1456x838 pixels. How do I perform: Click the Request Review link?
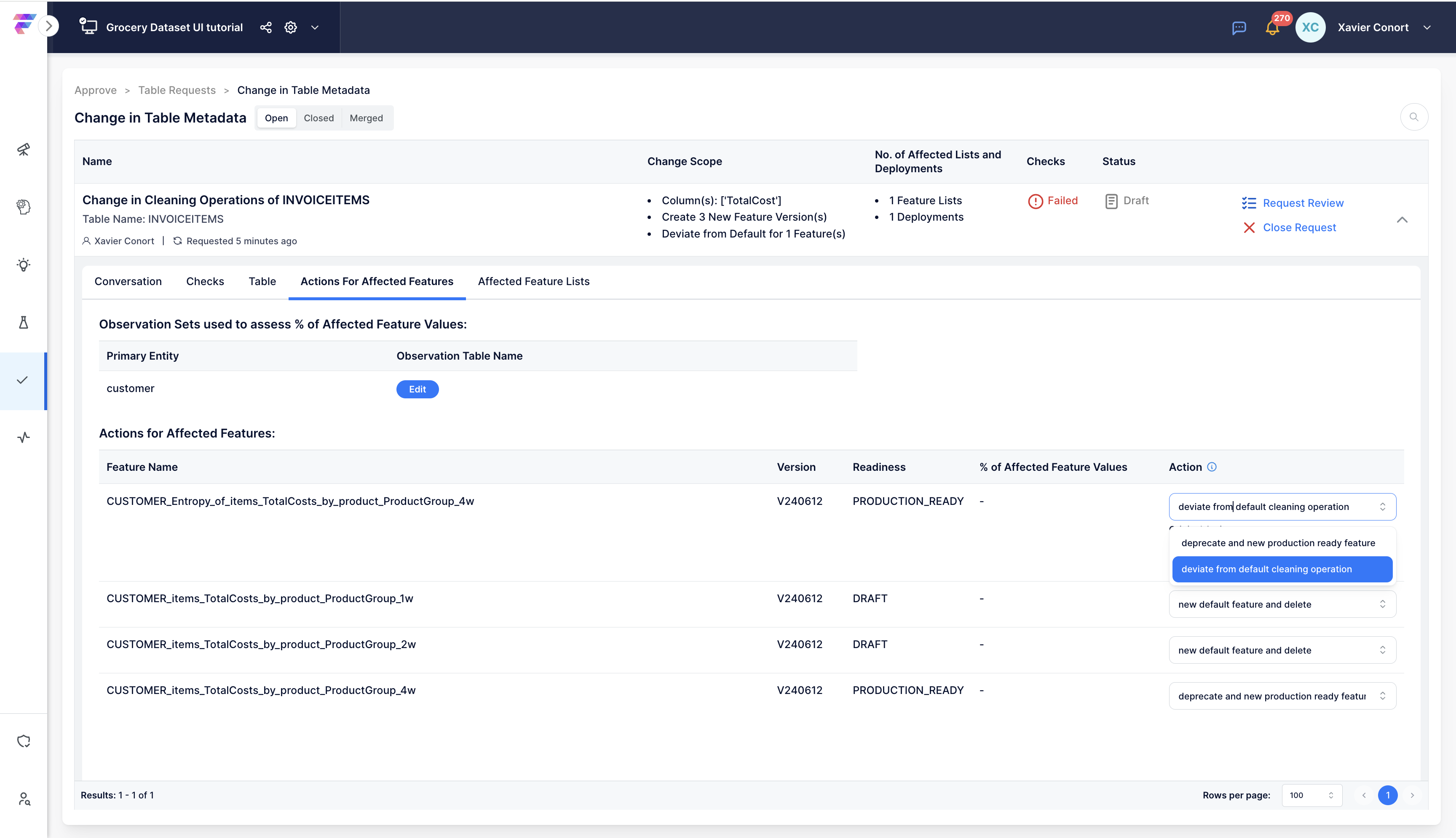click(x=1303, y=203)
